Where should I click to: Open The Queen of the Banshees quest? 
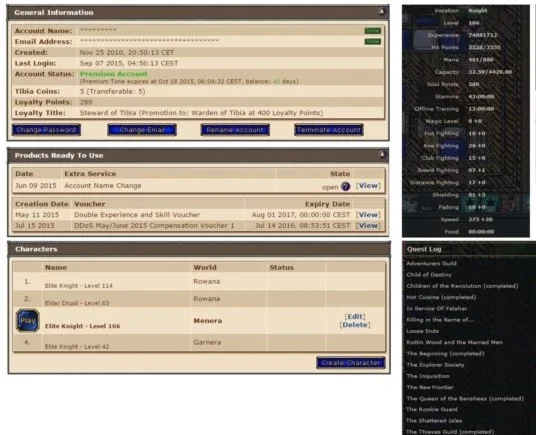pyautogui.click(x=465, y=398)
